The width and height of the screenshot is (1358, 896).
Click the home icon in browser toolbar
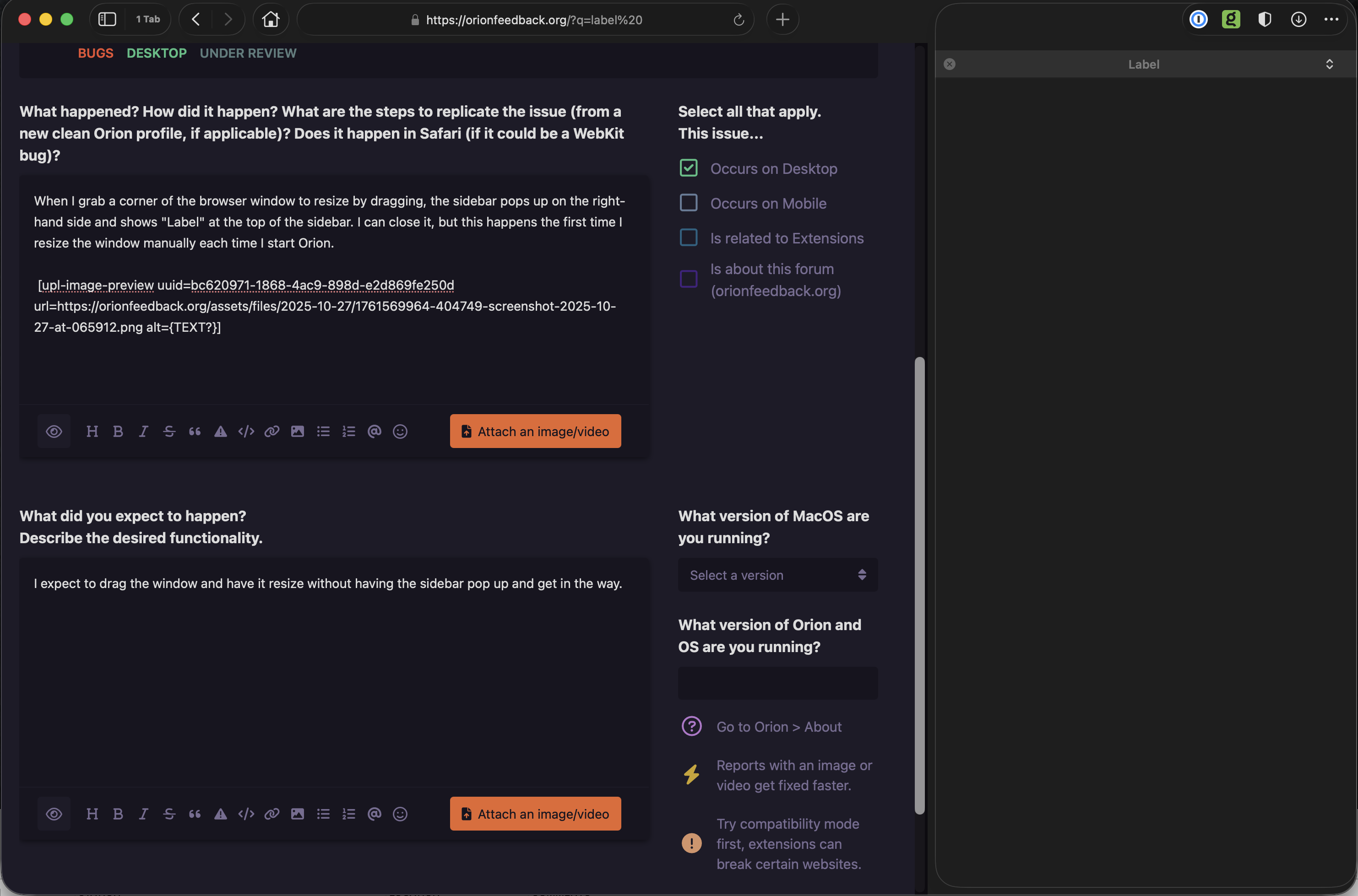(x=271, y=19)
